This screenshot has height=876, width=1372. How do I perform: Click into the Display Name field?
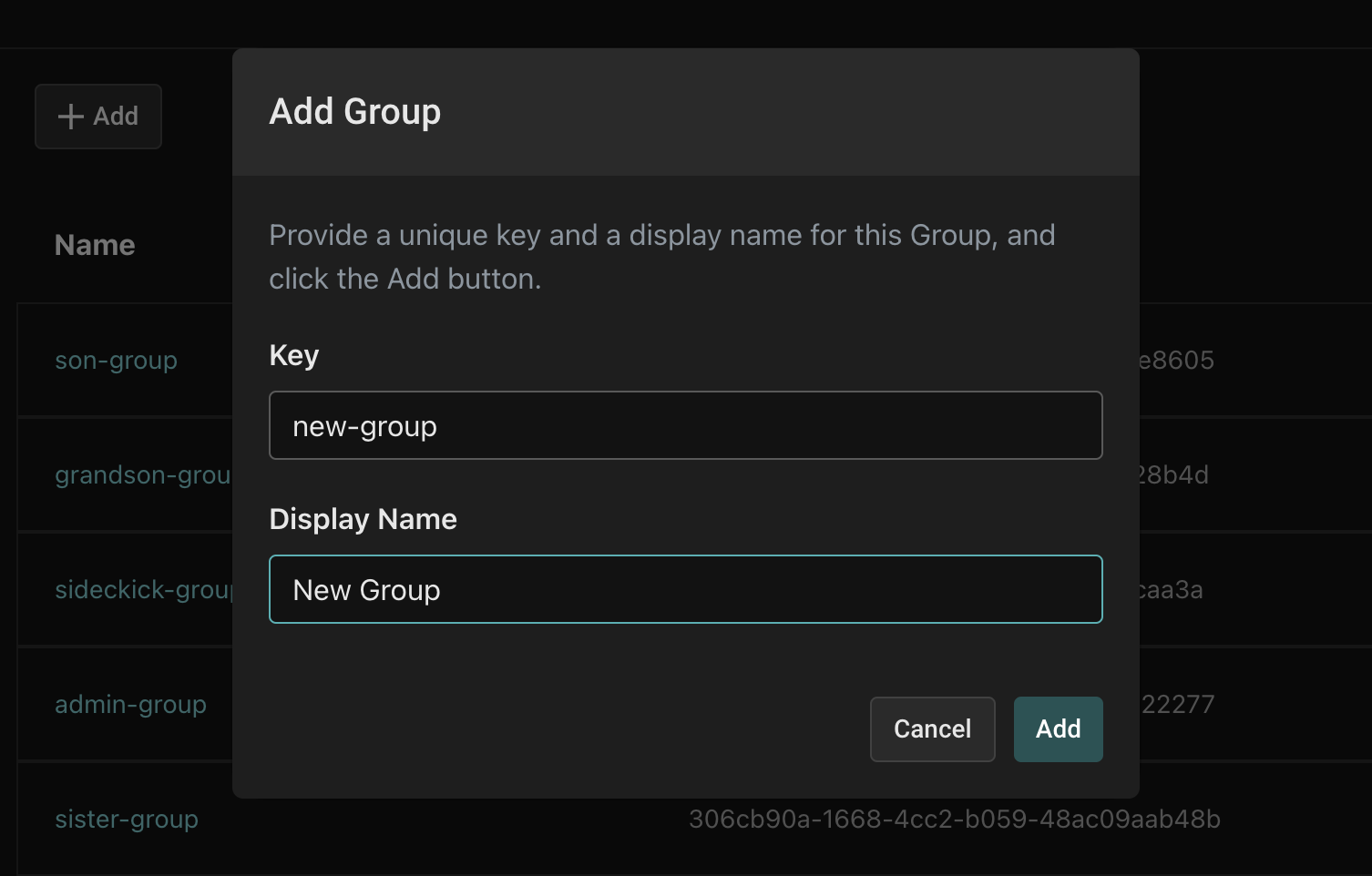click(685, 589)
